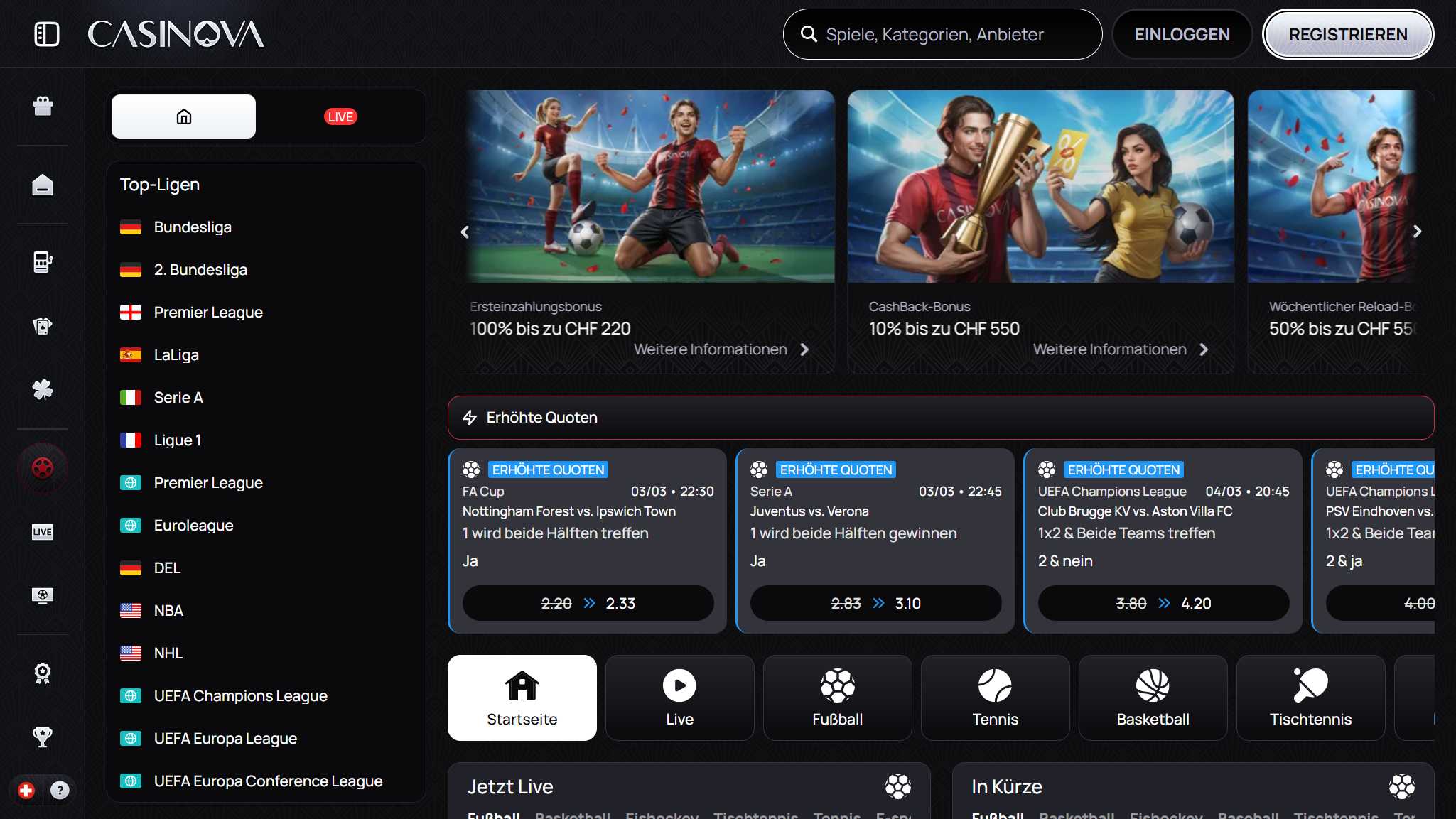Show next promotional banner
The image size is (1456, 819).
(1417, 232)
